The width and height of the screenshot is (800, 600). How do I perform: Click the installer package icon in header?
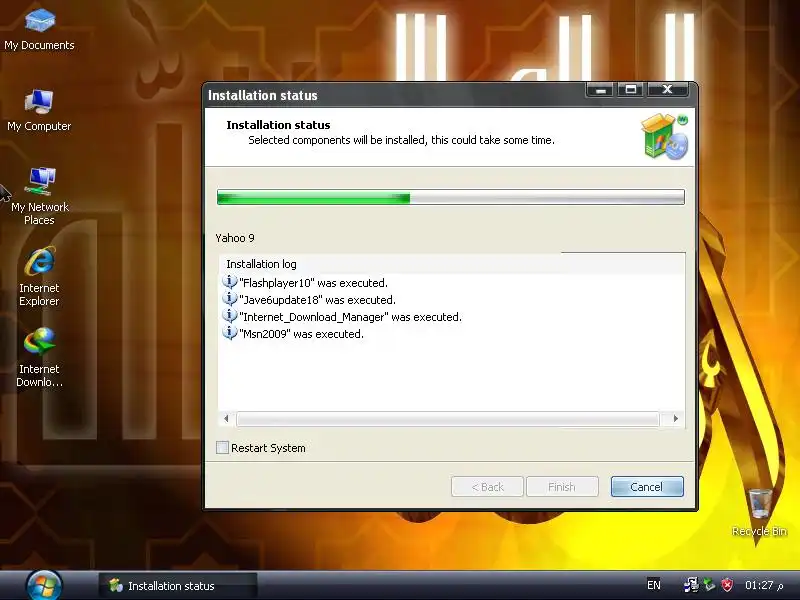click(665, 136)
